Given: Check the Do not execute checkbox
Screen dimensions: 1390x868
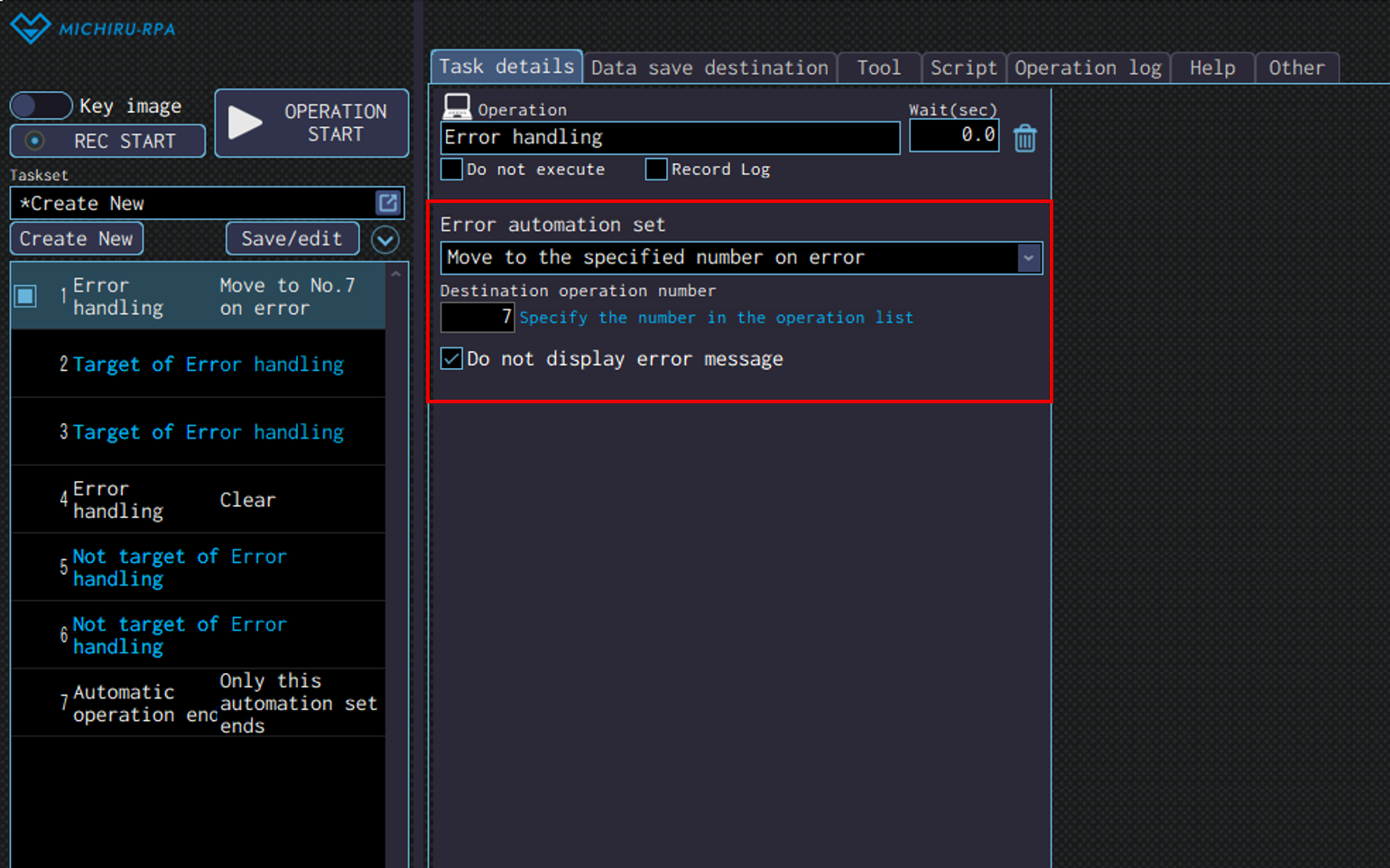Looking at the screenshot, I should point(452,170).
